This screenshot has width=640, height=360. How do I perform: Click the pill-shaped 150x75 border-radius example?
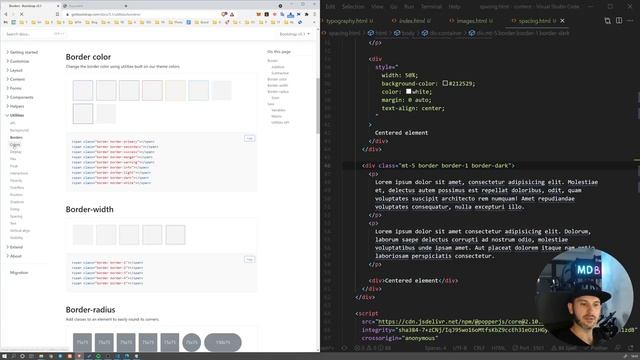[x=223, y=342]
